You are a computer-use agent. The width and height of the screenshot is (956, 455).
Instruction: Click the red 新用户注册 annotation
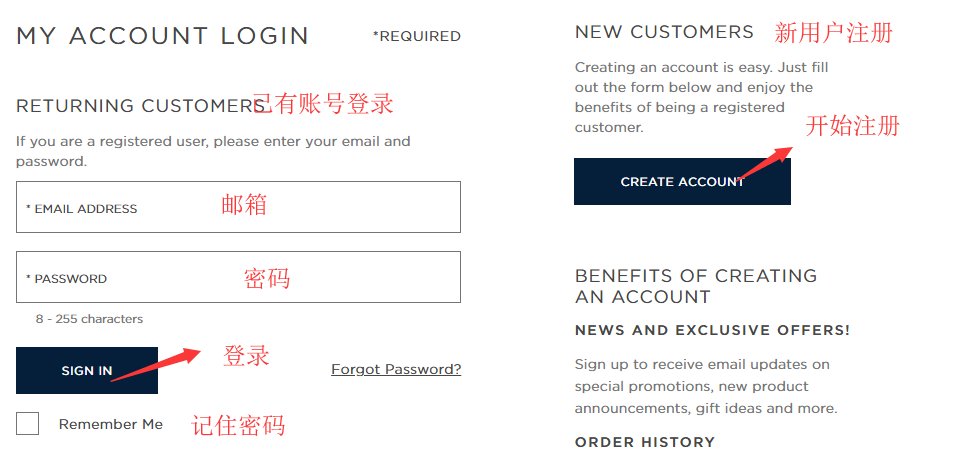[x=833, y=33]
